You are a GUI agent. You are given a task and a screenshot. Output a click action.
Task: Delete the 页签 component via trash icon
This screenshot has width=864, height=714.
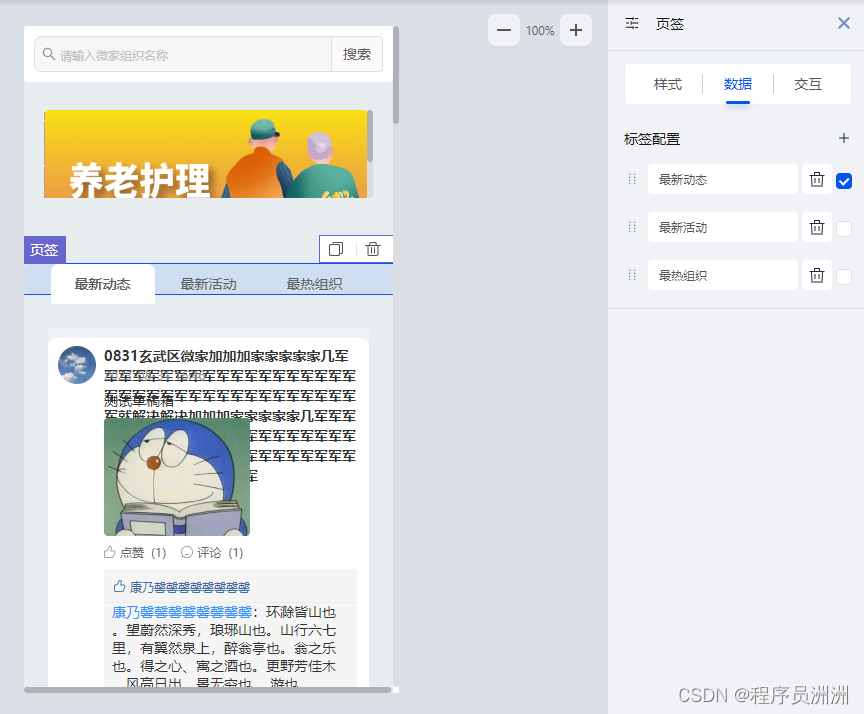[x=371, y=249]
